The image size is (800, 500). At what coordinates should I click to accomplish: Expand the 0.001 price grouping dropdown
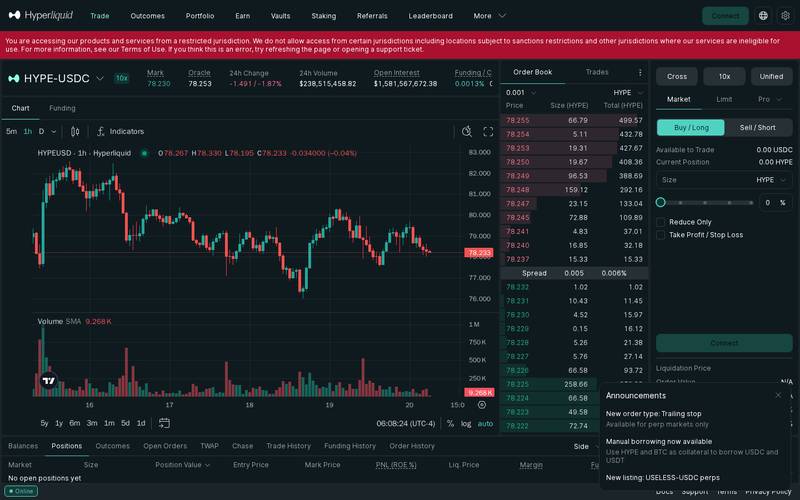click(521, 93)
